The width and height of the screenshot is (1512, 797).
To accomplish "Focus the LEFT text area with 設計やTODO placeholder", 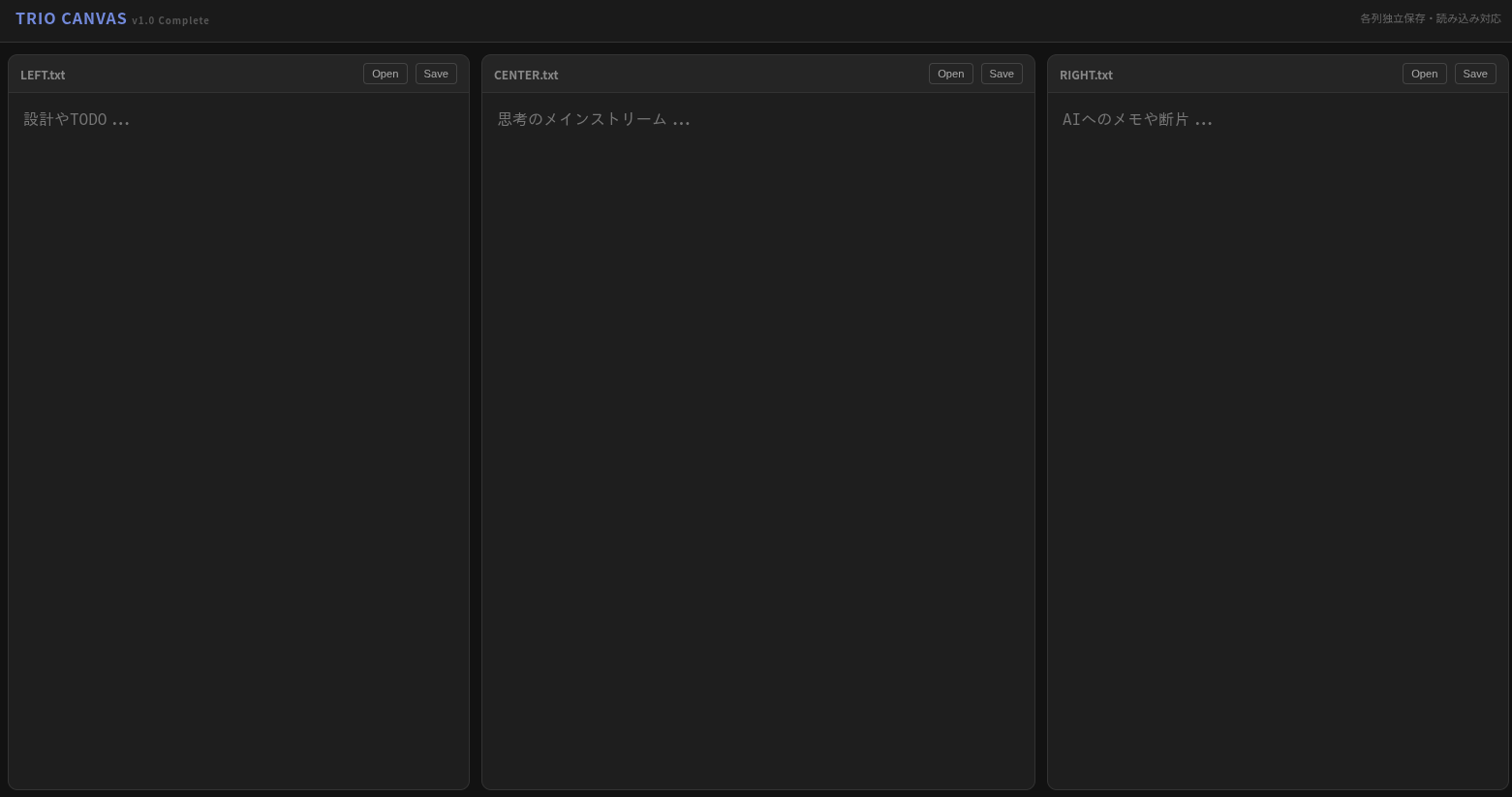I will point(238,441).
